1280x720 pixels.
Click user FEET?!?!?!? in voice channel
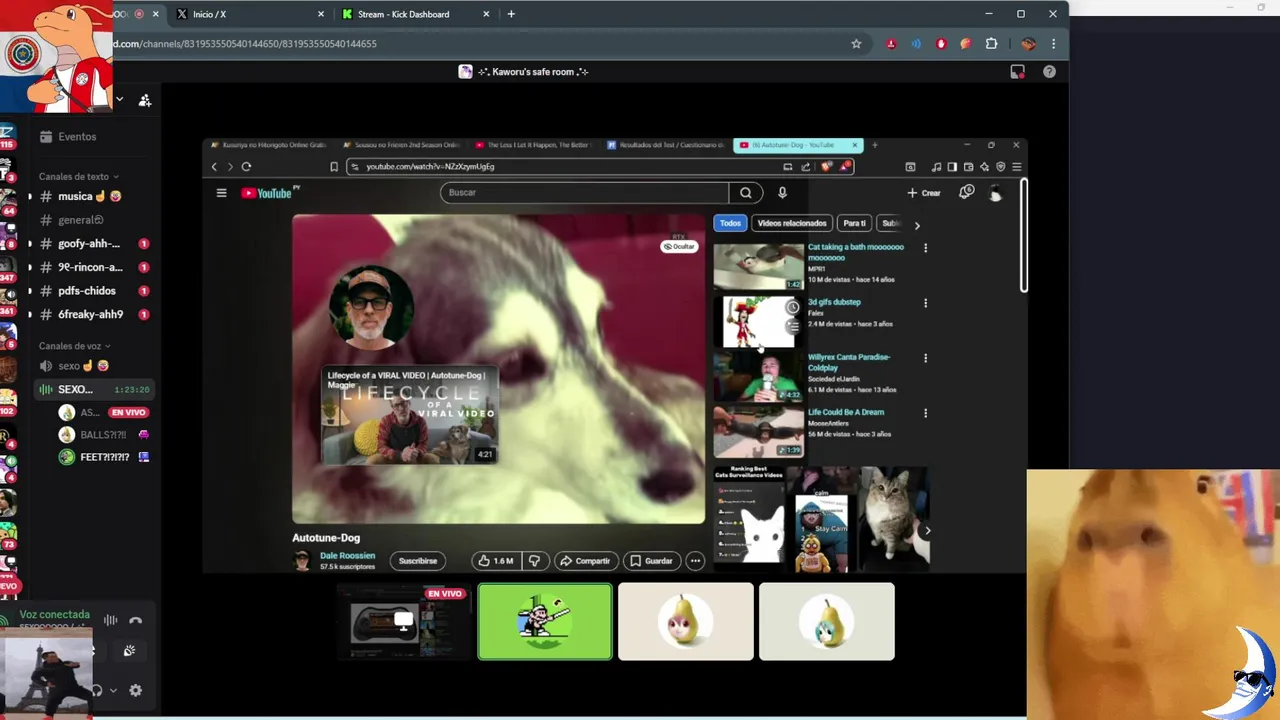pos(103,457)
